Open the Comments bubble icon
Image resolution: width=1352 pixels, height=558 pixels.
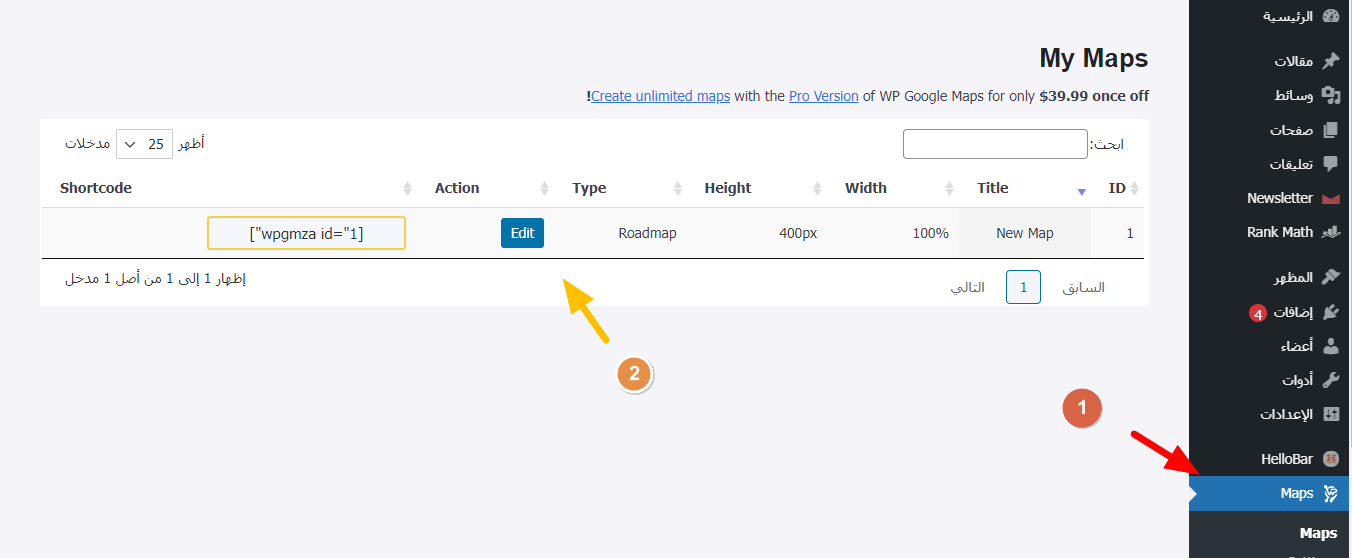click(x=1330, y=164)
